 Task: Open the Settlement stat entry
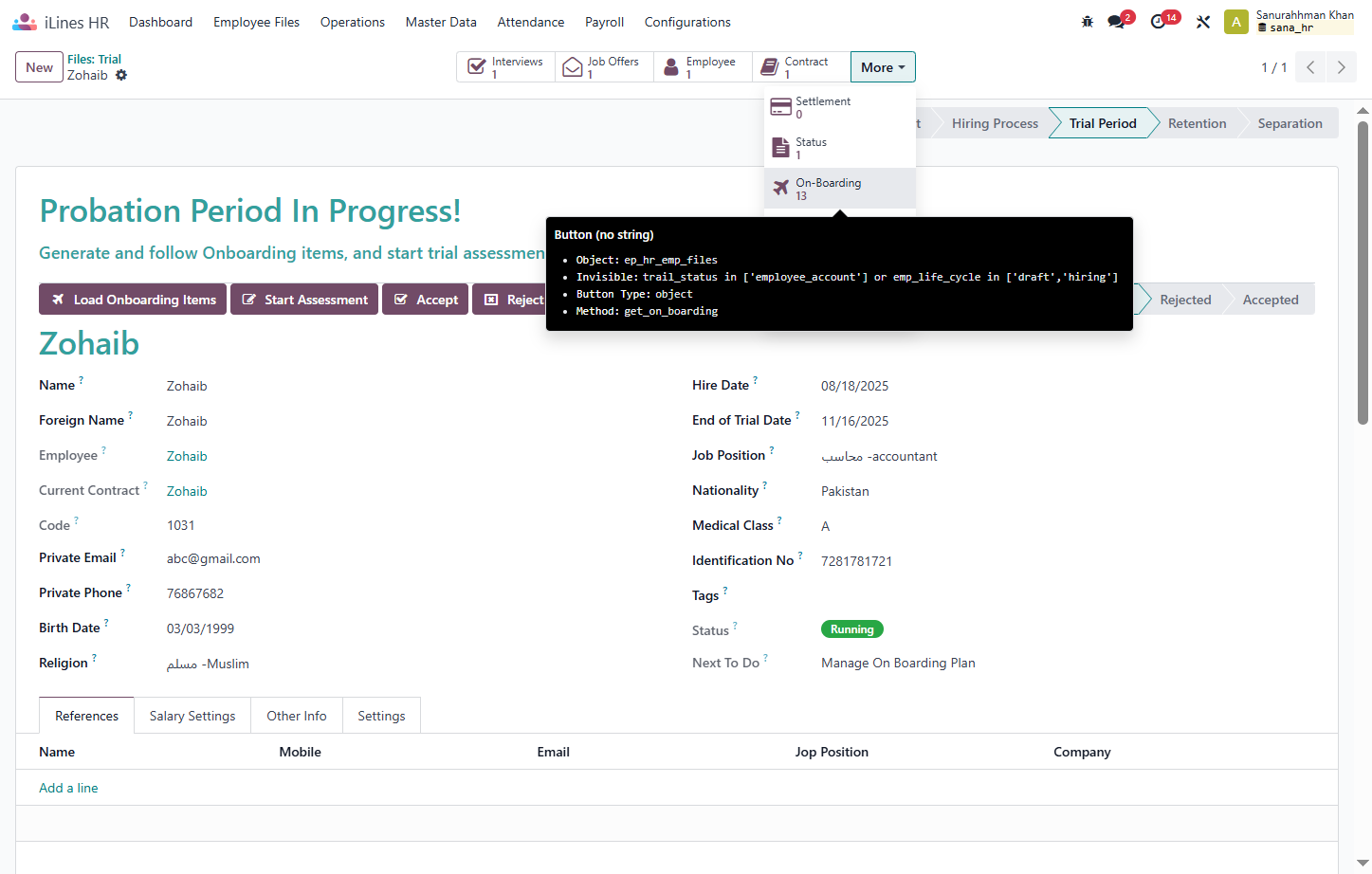[x=840, y=107]
